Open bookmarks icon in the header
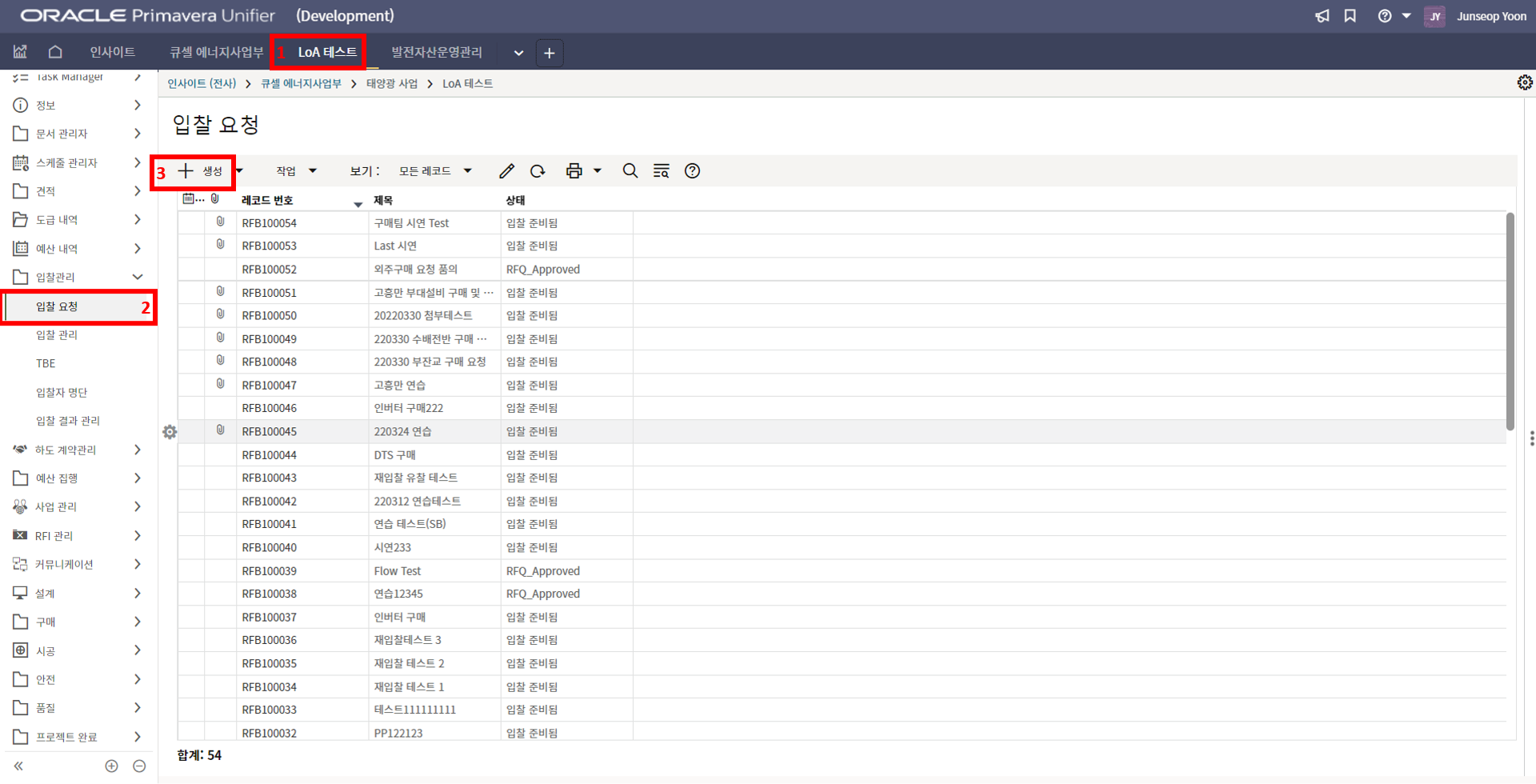Viewport: 1536px width, 784px height. click(1350, 16)
